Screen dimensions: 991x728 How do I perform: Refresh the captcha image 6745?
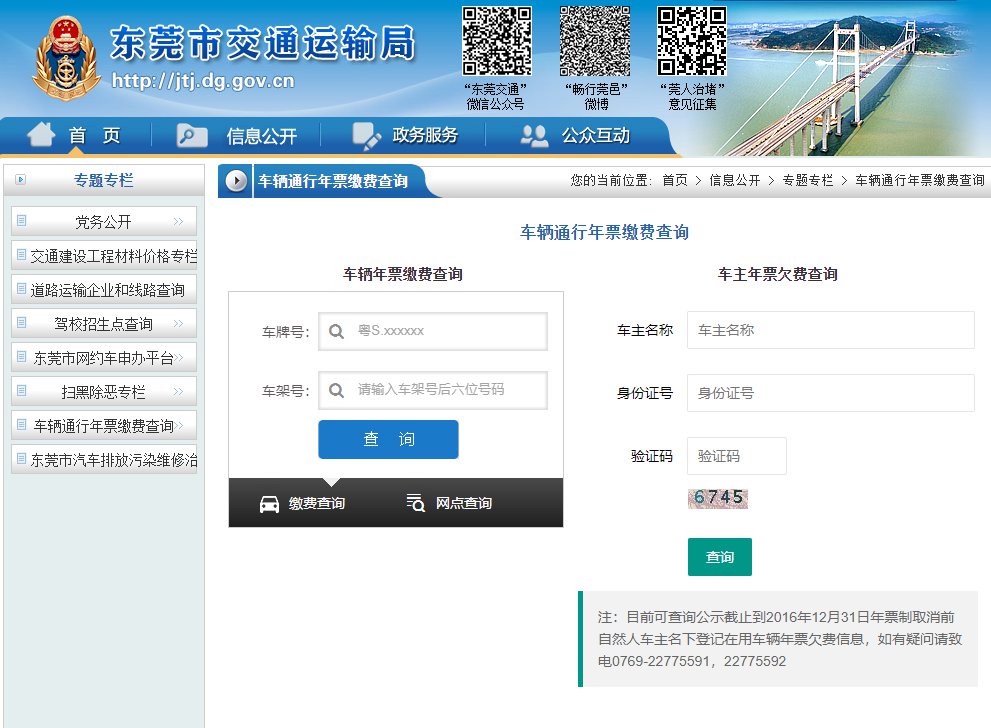[718, 498]
